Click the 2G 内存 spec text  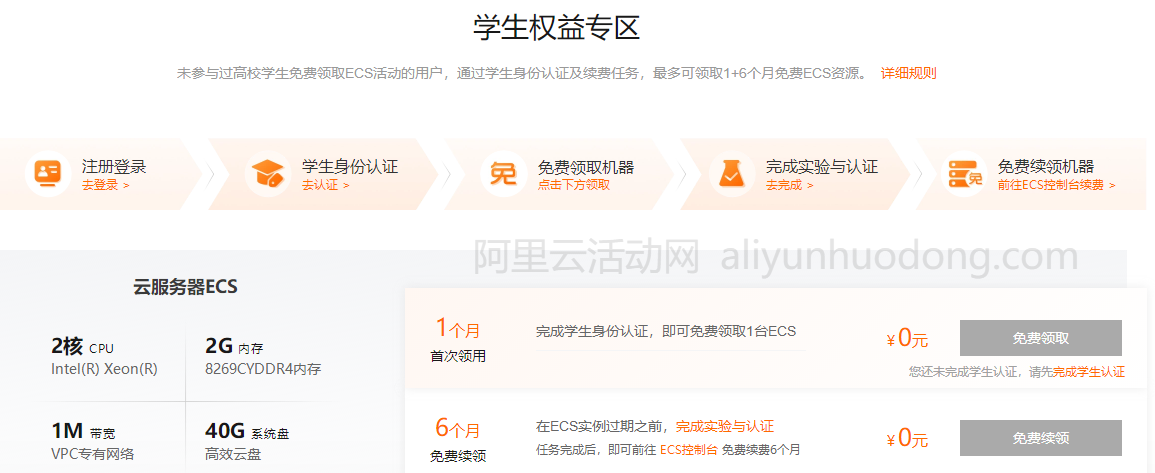234,346
